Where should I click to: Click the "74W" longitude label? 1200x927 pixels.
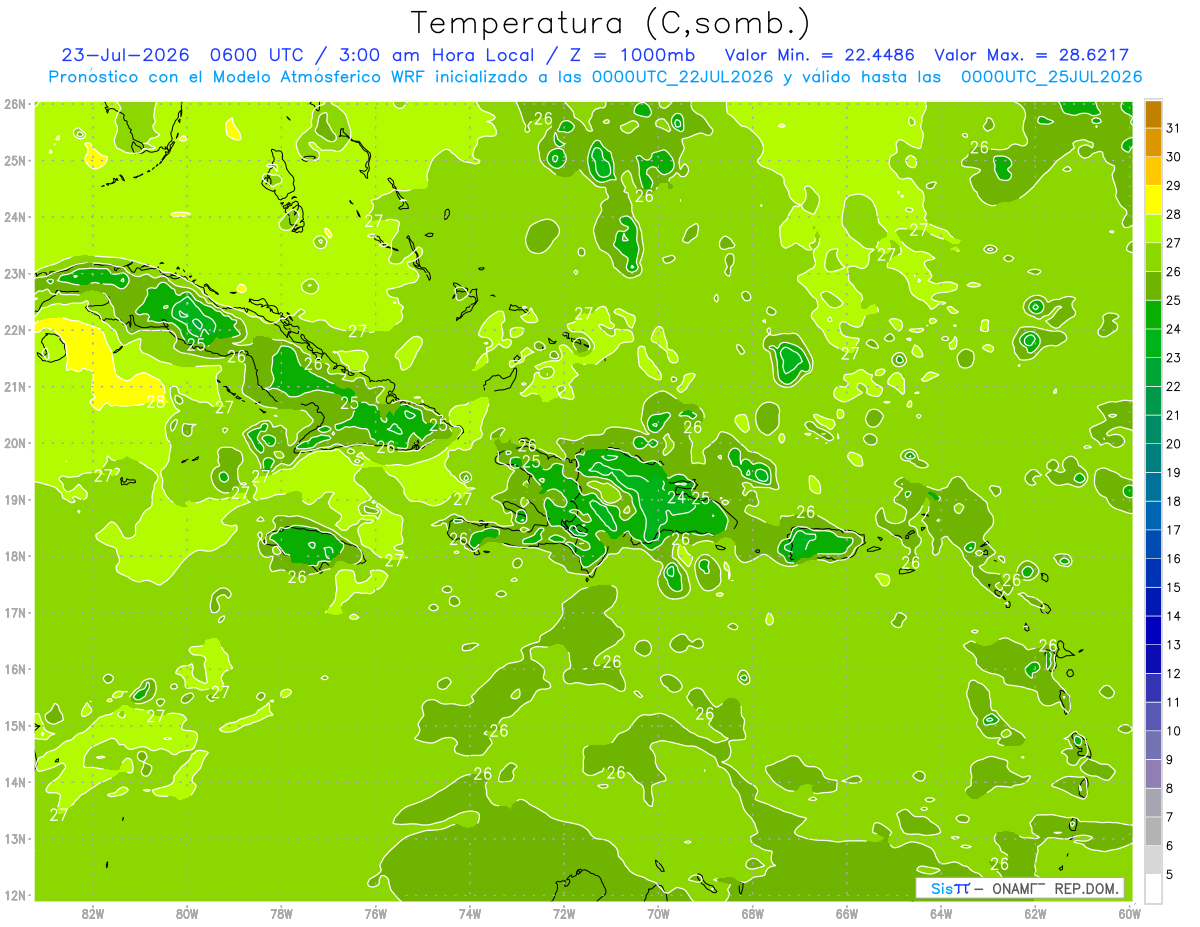(470, 913)
